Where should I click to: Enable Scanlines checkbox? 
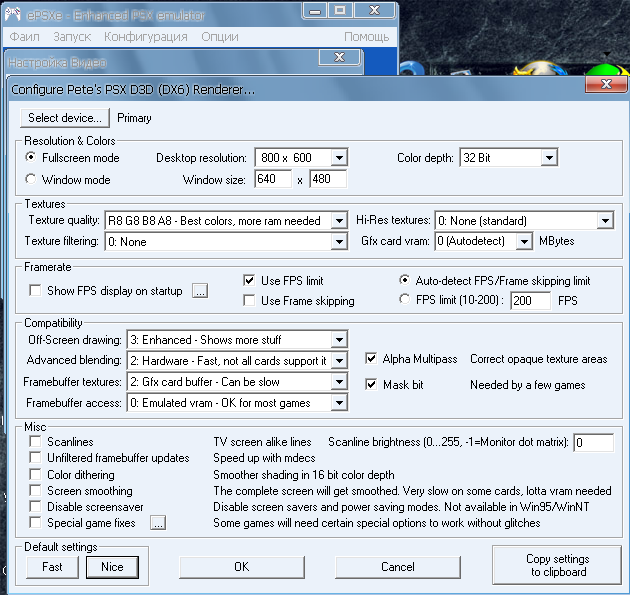35,442
